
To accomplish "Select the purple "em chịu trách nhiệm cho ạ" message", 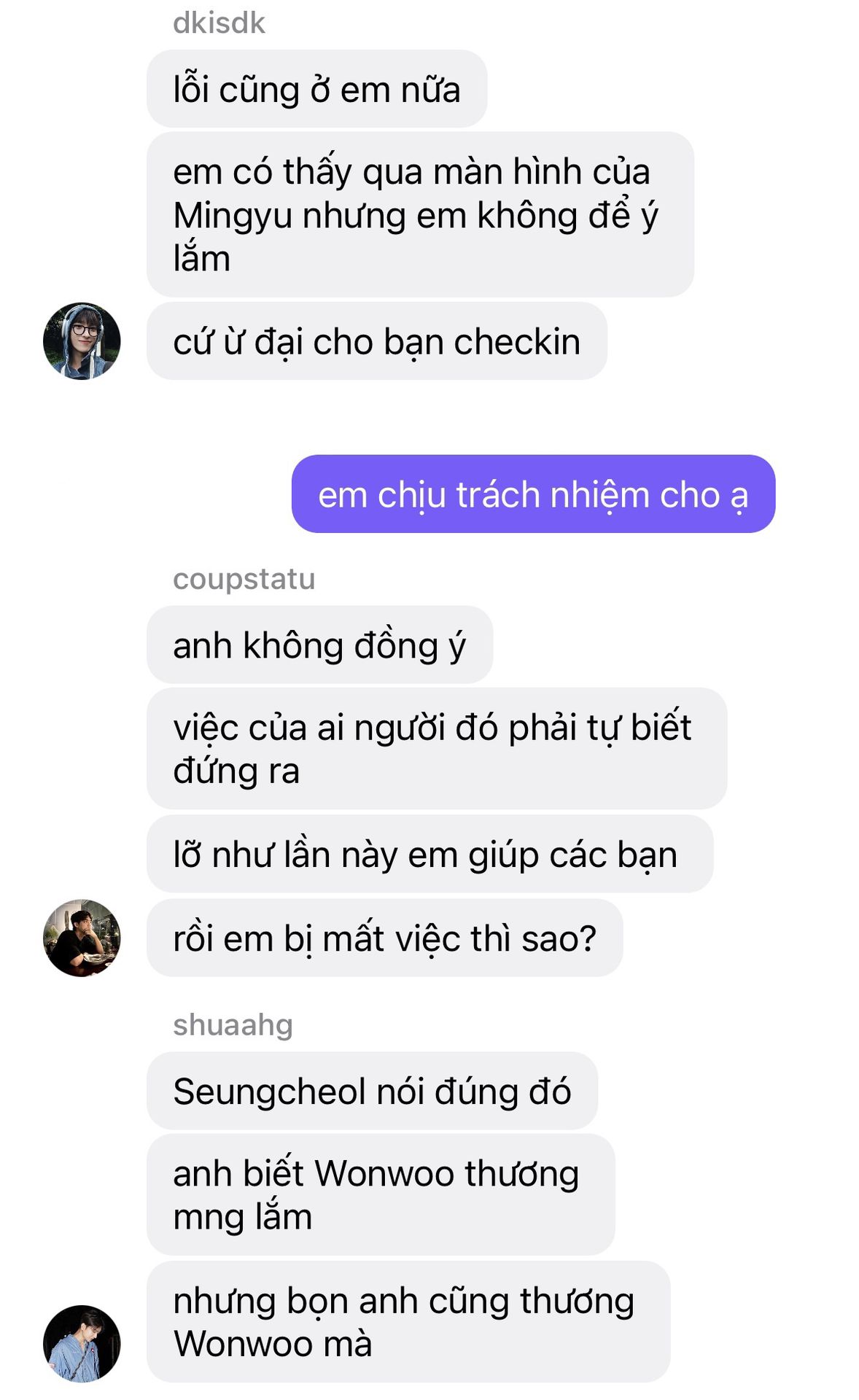I will coord(533,494).
